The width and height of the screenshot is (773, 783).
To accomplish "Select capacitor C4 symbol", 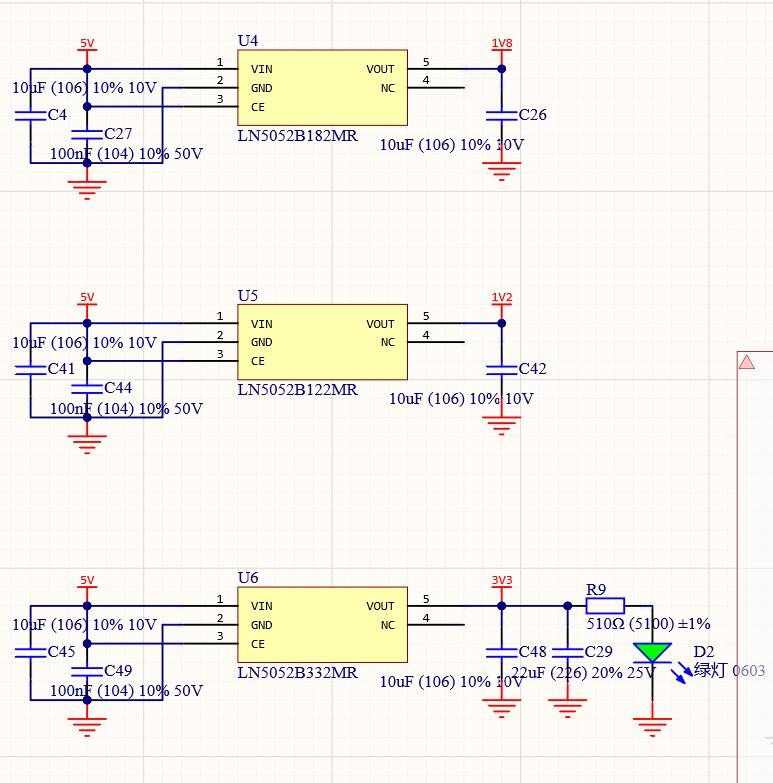I will 30,116.
